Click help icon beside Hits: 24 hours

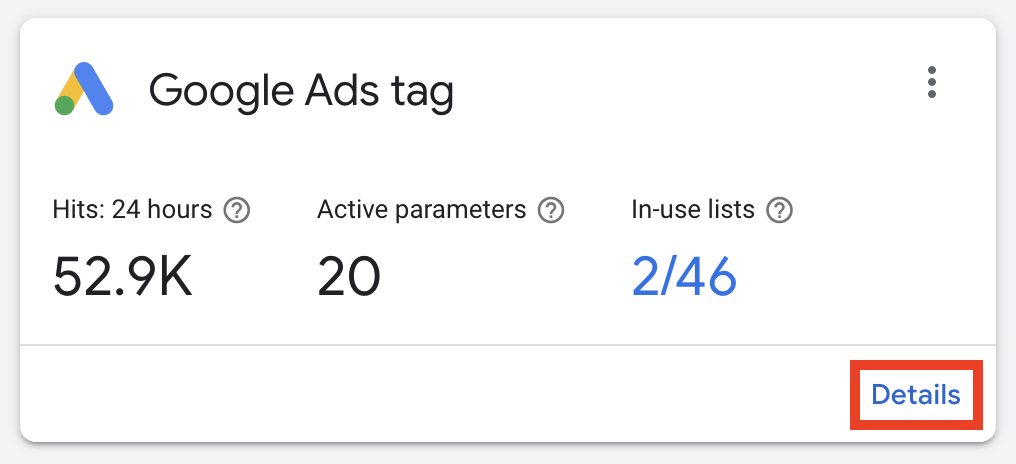[237, 210]
